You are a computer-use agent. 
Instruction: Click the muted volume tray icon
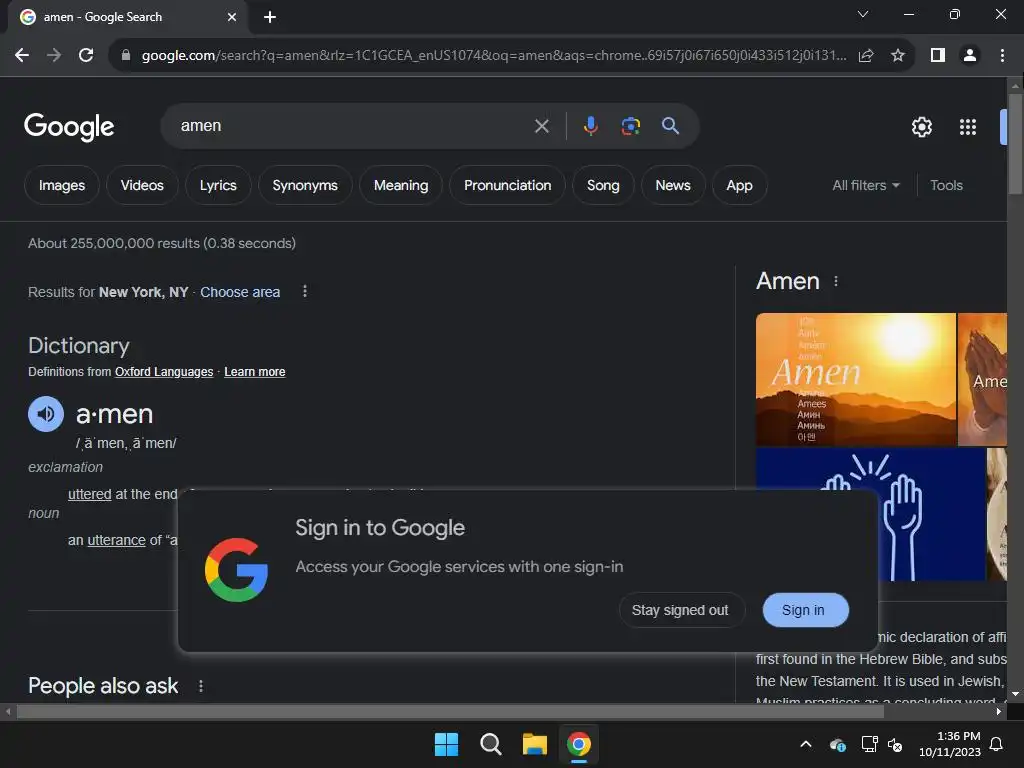click(x=895, y=744)
